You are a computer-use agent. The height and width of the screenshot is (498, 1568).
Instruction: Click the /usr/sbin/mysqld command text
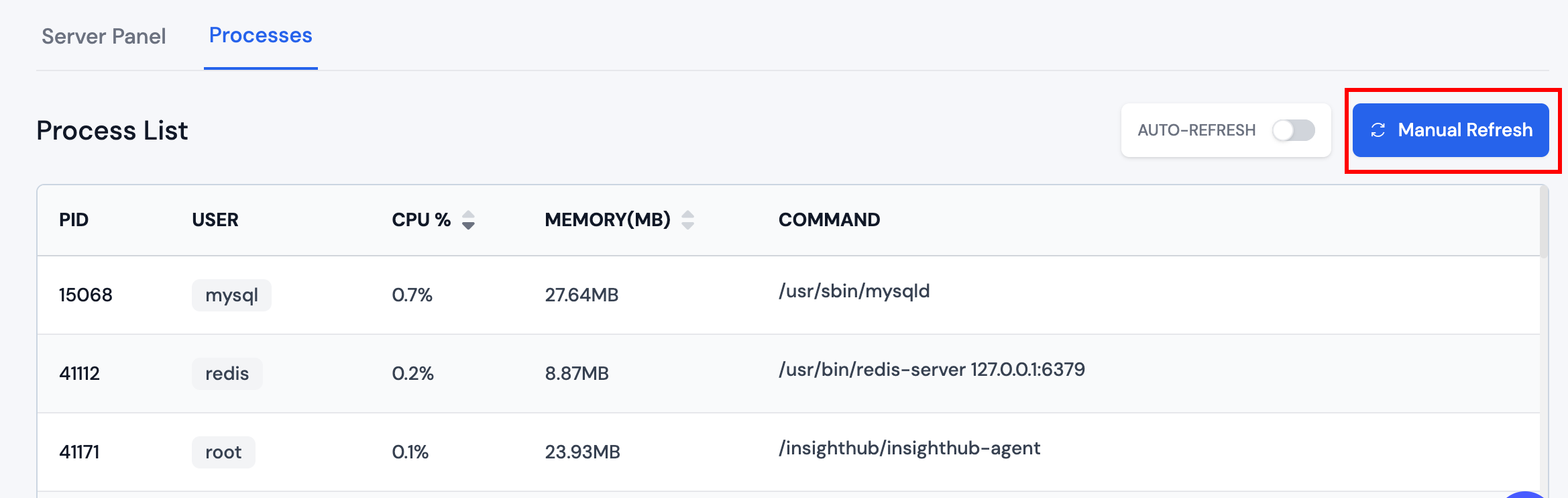pyautogui.click(x=854, y=291)
